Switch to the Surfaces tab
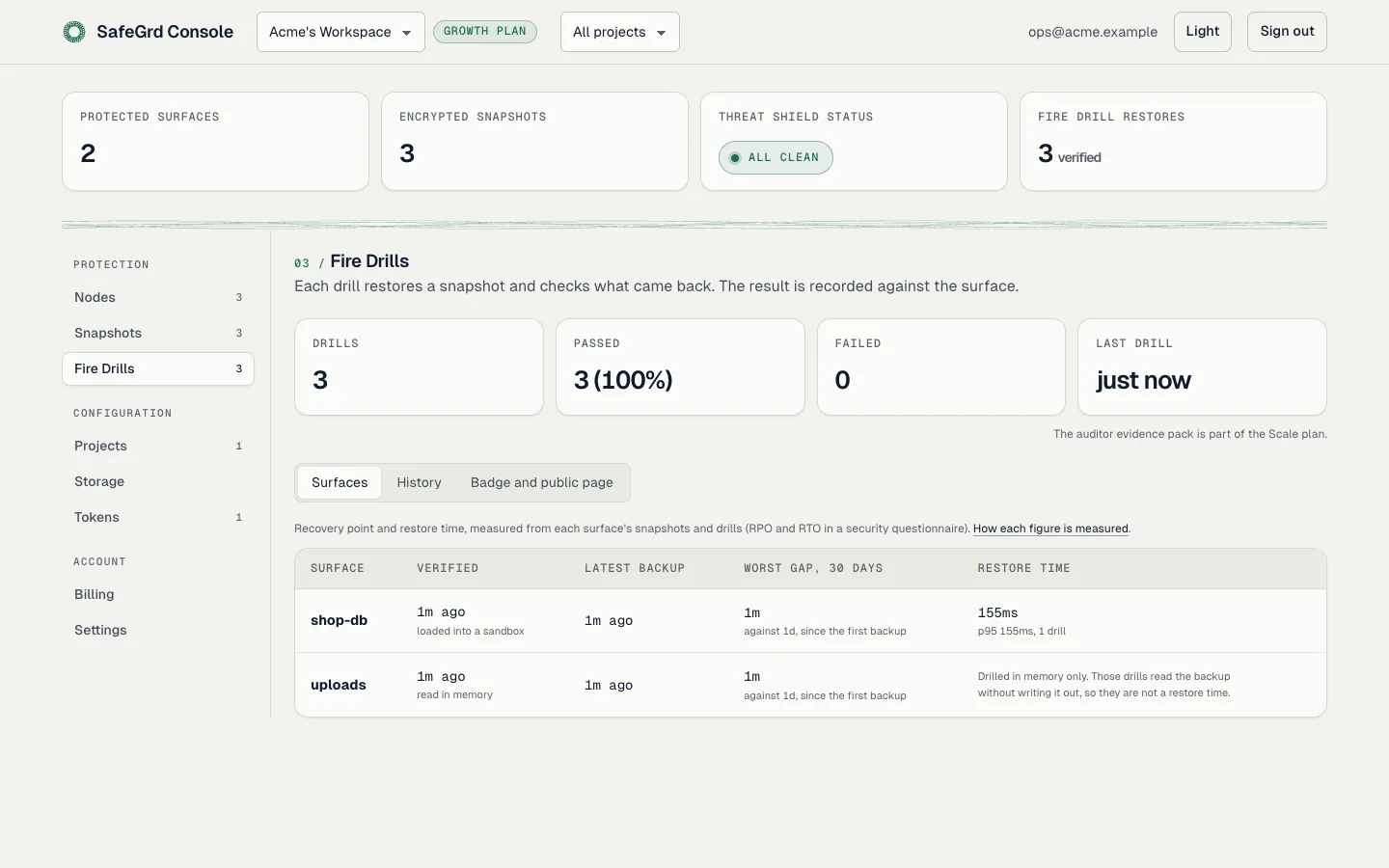This screenshot has height=868, width=1389. pos(340,482)
